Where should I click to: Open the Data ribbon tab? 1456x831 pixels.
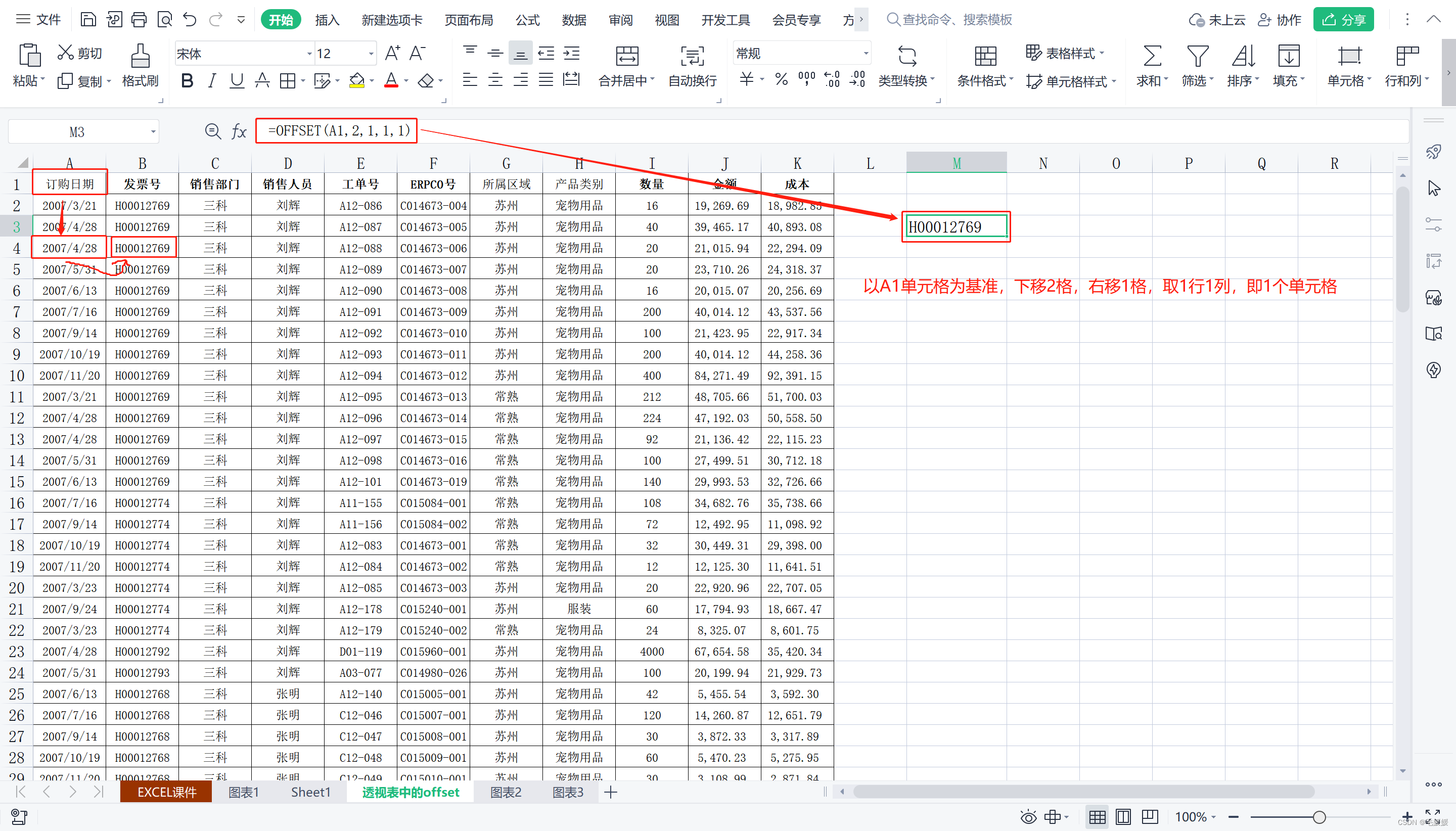coord(574,20)
